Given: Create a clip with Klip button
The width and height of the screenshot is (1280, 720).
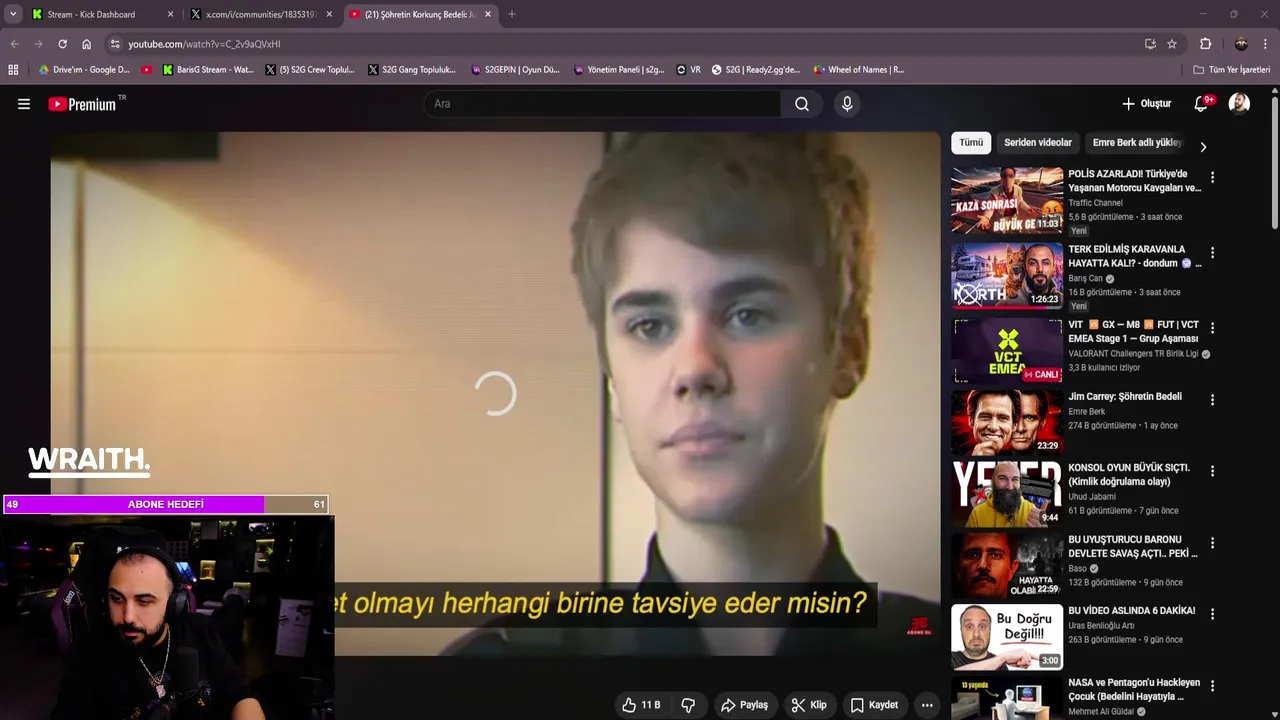Looking at the screenshot, I should click(x=808, y=705).
